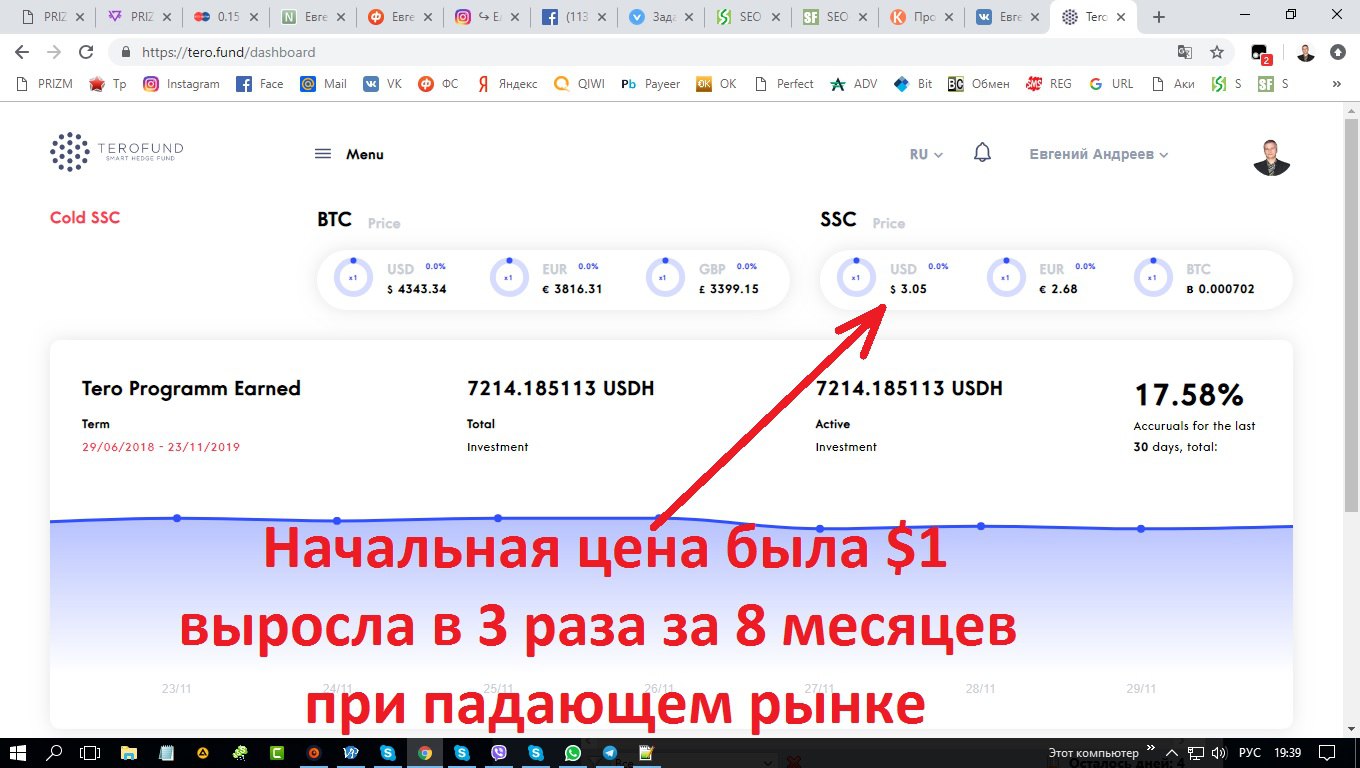Bookmark this page with the star icon

click(x=1217, y=52)
